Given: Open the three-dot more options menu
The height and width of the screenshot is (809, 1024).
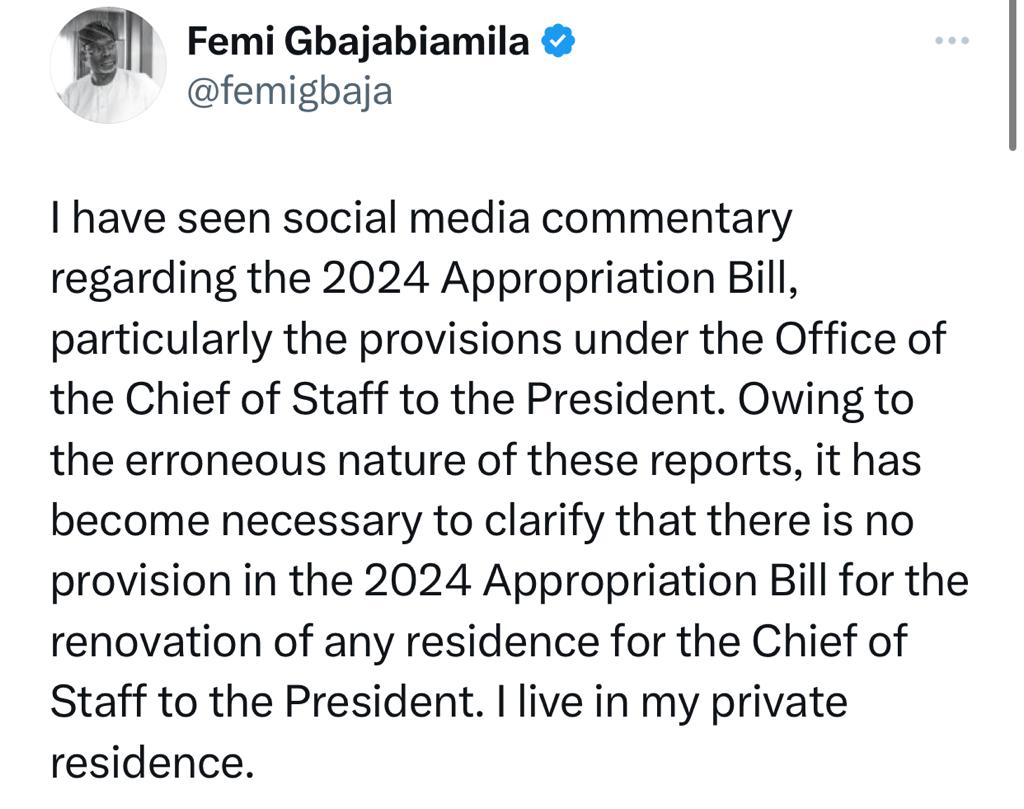Looking at the screenshot, I should click(951, 41).
